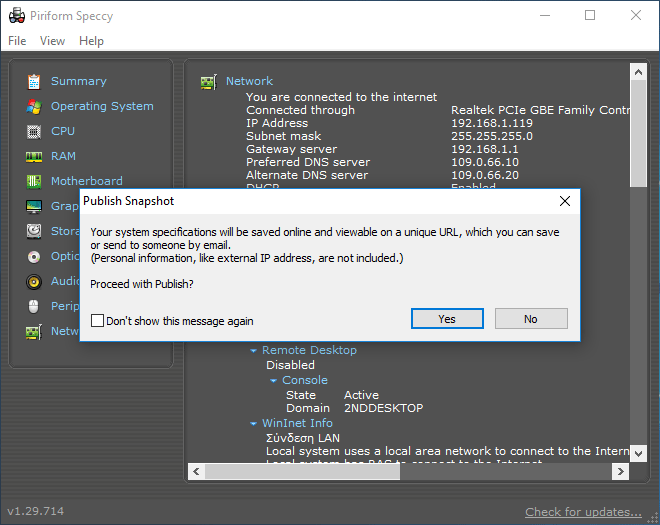Collapse the WinInet Info section

pos(253,424)
